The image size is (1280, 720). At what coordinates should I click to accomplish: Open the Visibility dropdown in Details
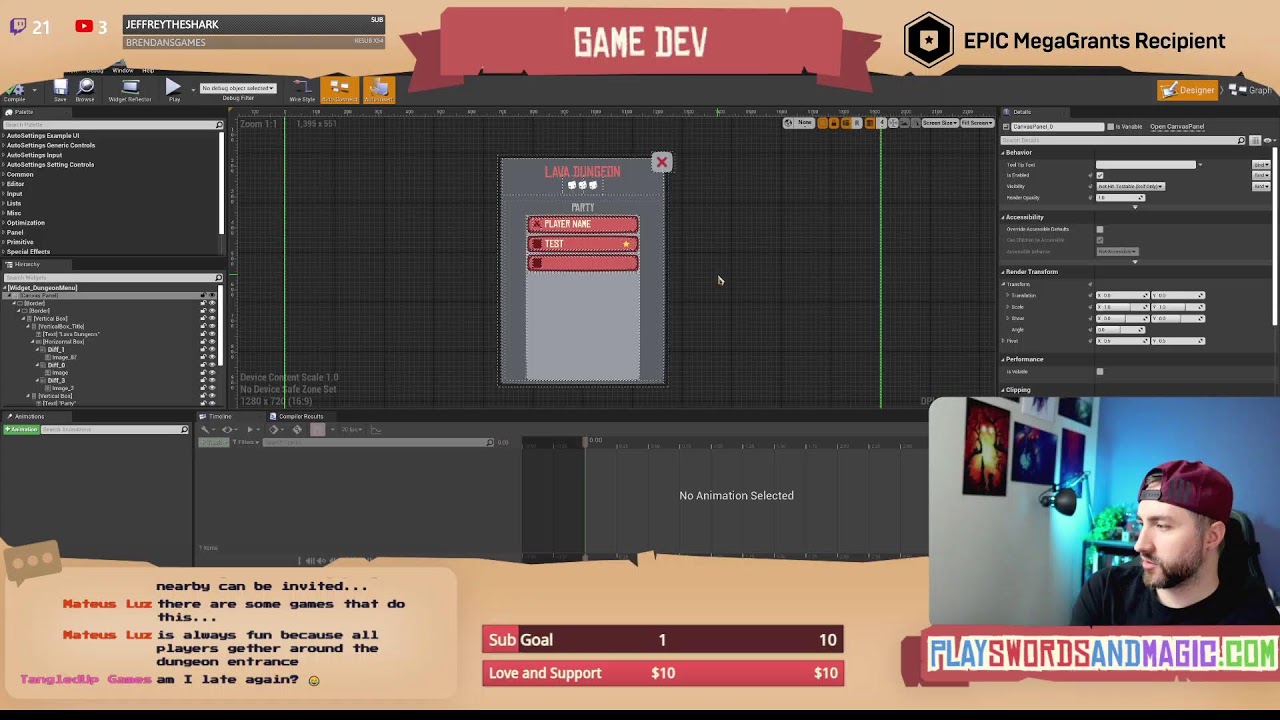pyautogui.click(x=1131, y=186)
